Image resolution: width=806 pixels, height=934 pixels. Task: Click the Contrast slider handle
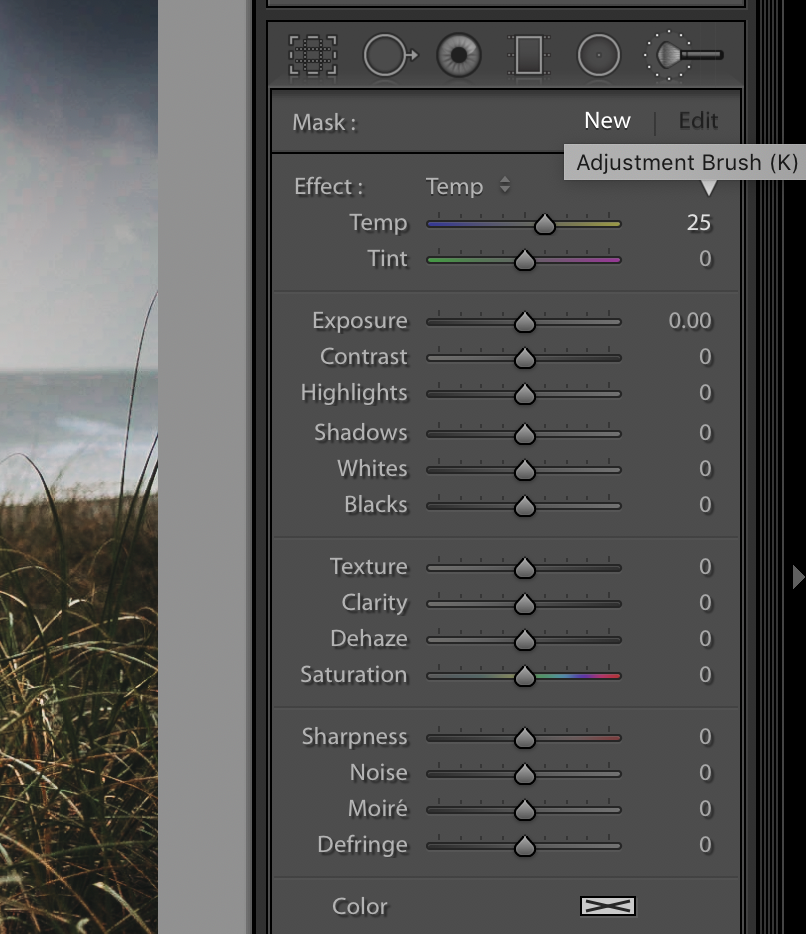[524, 358]
